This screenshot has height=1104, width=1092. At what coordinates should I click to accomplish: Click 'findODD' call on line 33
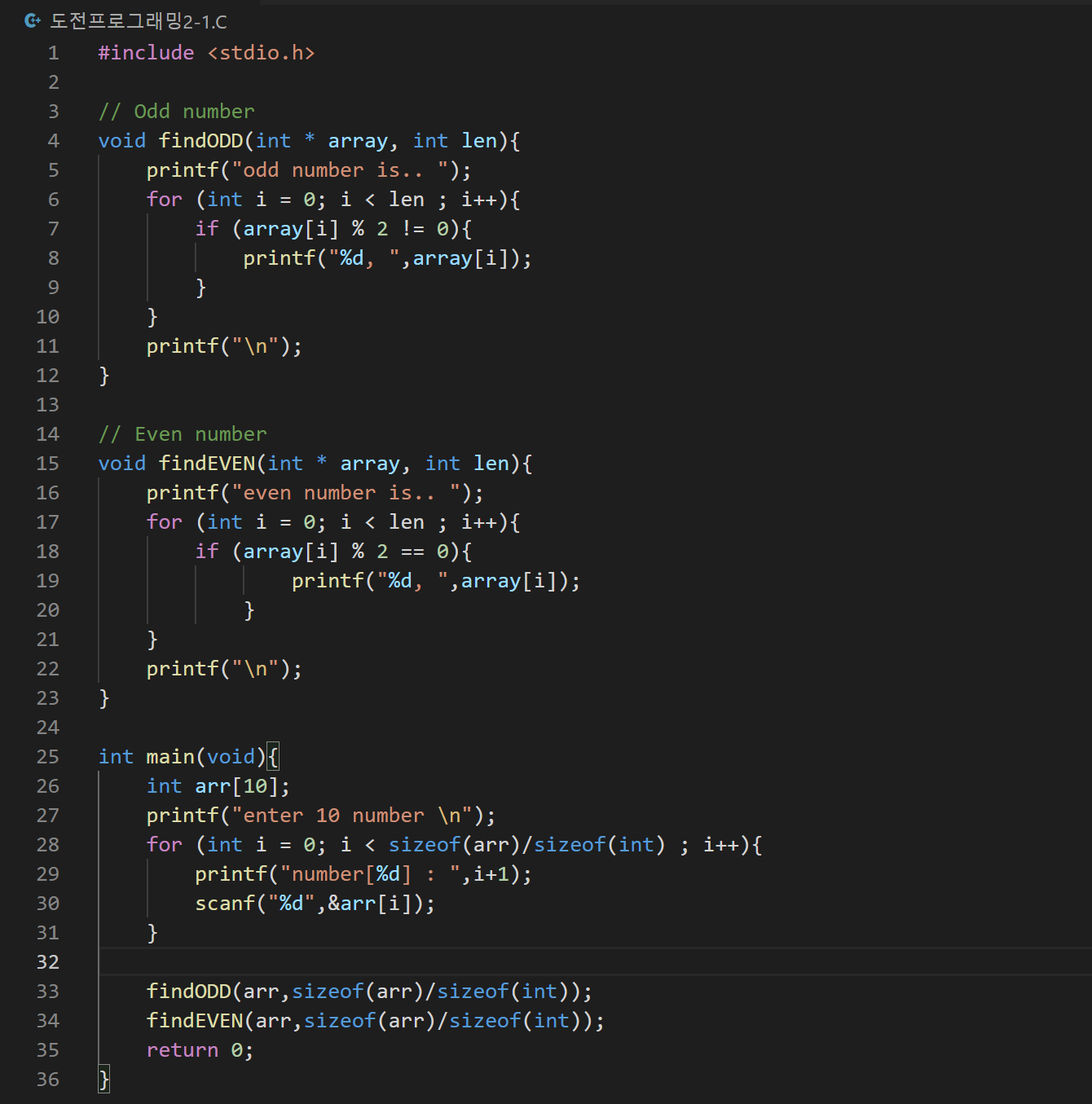pyautogui.click(x=188, y=992)
